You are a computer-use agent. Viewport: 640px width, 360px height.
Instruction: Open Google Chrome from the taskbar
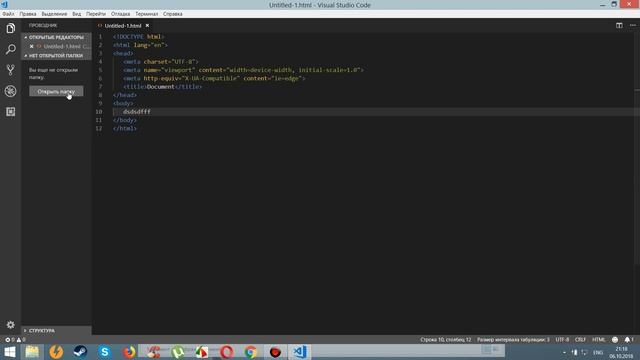pyautogui.click(x=251, y=352)
